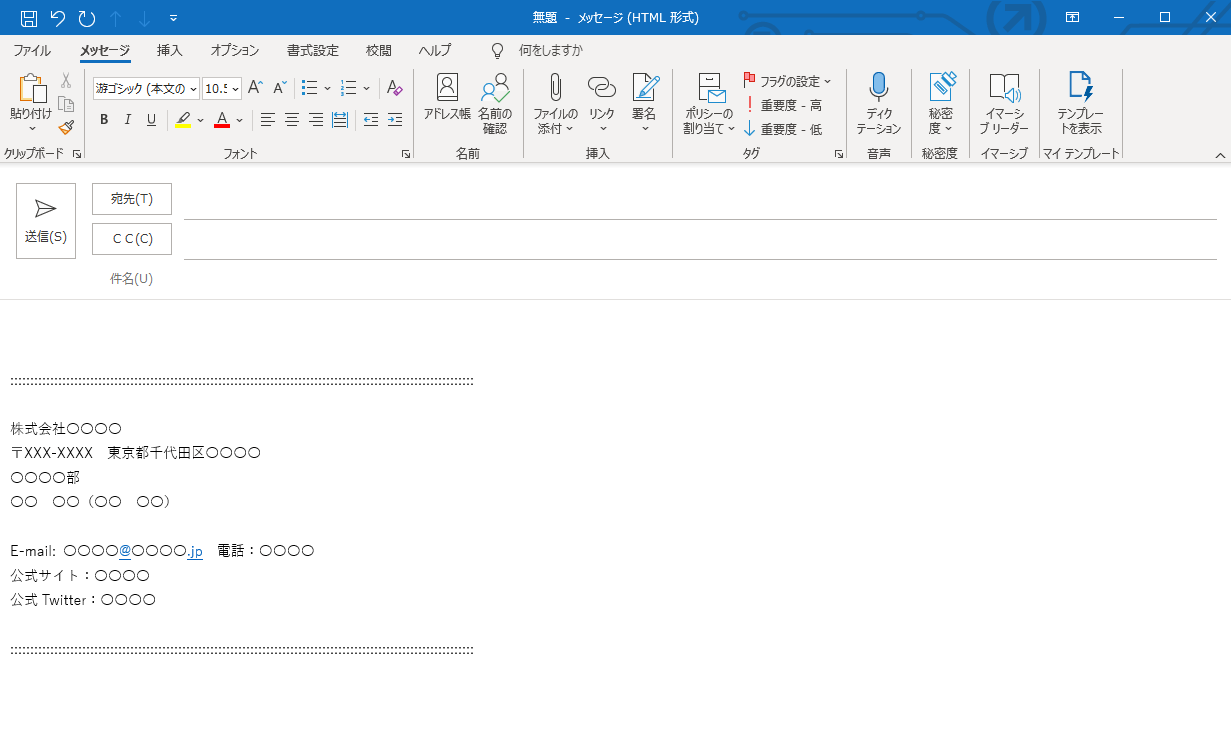Redo action in quick access toolbar

(87, 18)
